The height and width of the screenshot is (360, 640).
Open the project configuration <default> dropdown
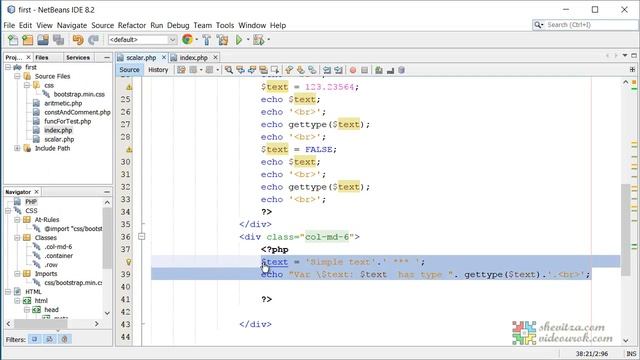click(x=142, y=40)
